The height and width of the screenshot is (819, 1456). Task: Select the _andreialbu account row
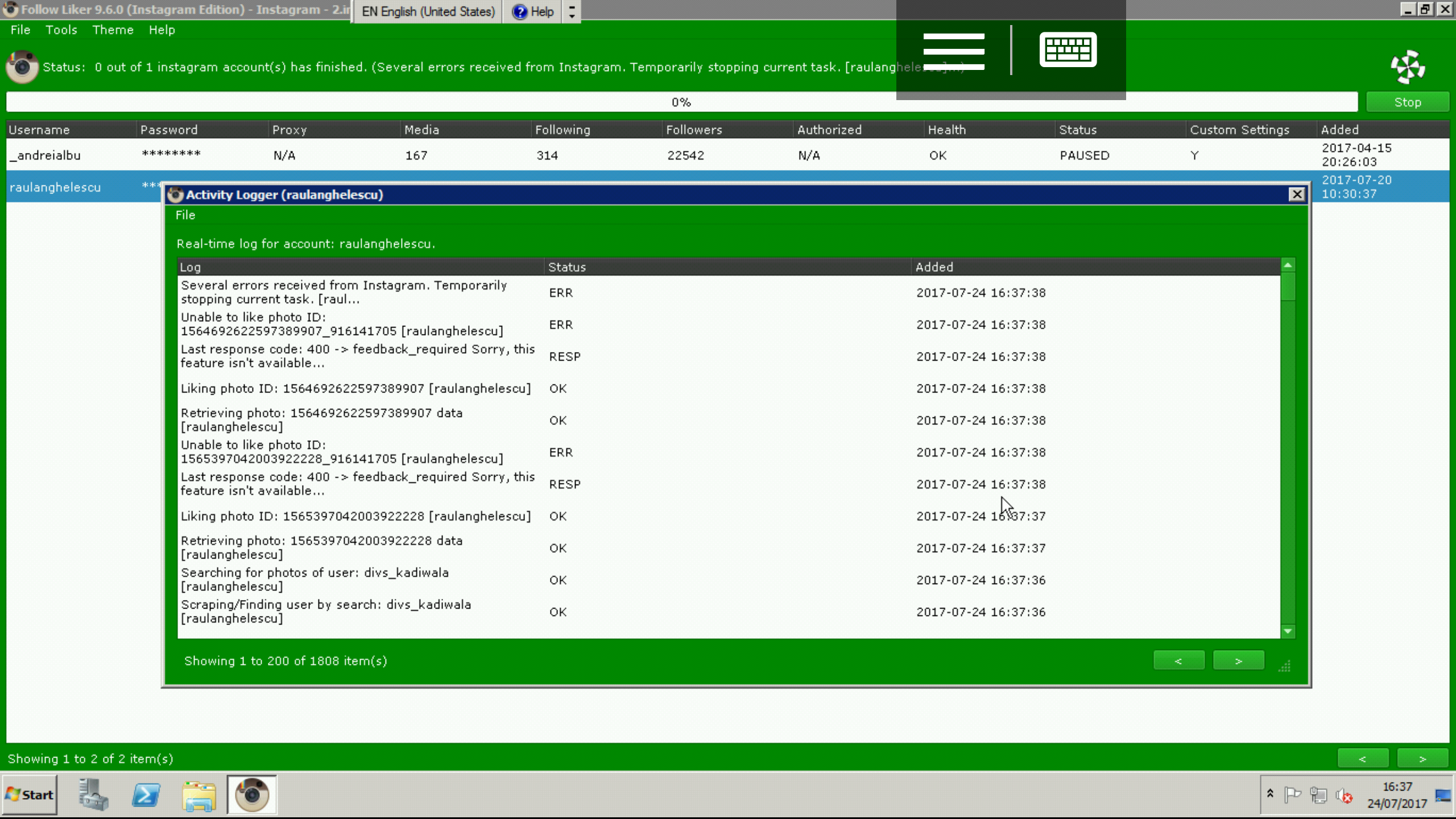pos(727,155)
